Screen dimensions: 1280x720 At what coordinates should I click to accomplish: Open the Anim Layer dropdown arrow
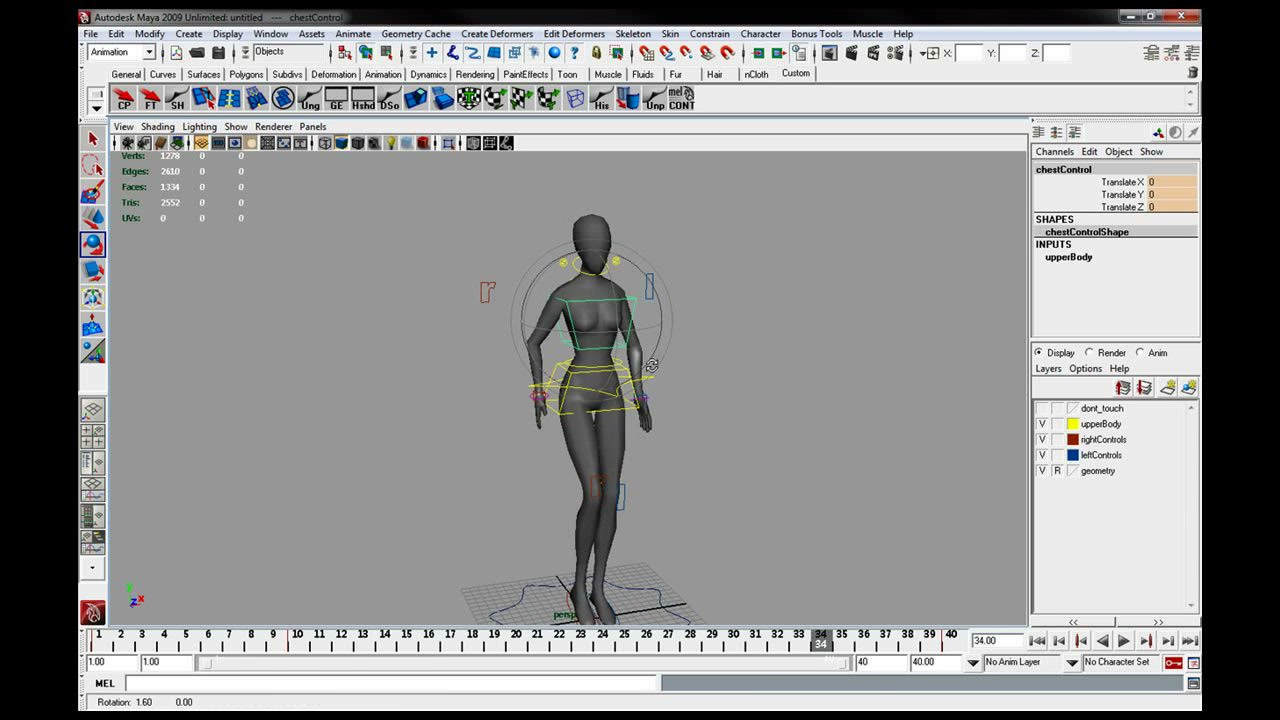pos(973,662)
